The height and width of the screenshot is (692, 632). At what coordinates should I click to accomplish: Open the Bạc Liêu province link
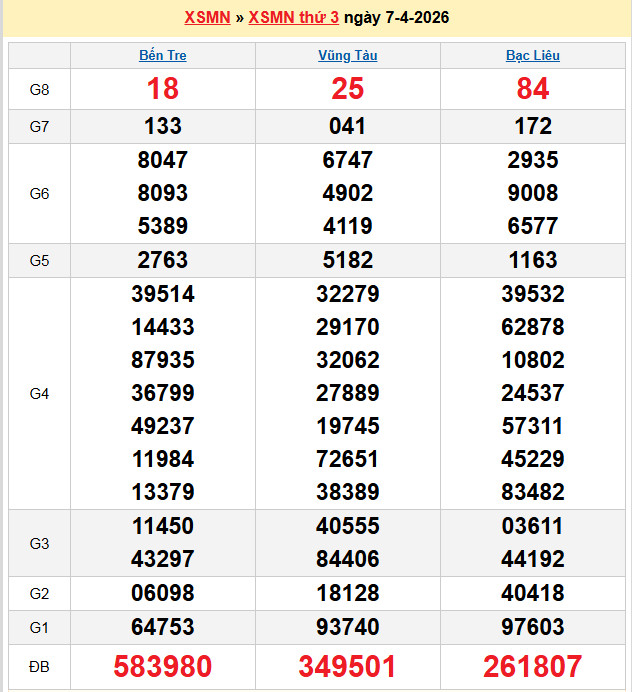tap(532, 56)
